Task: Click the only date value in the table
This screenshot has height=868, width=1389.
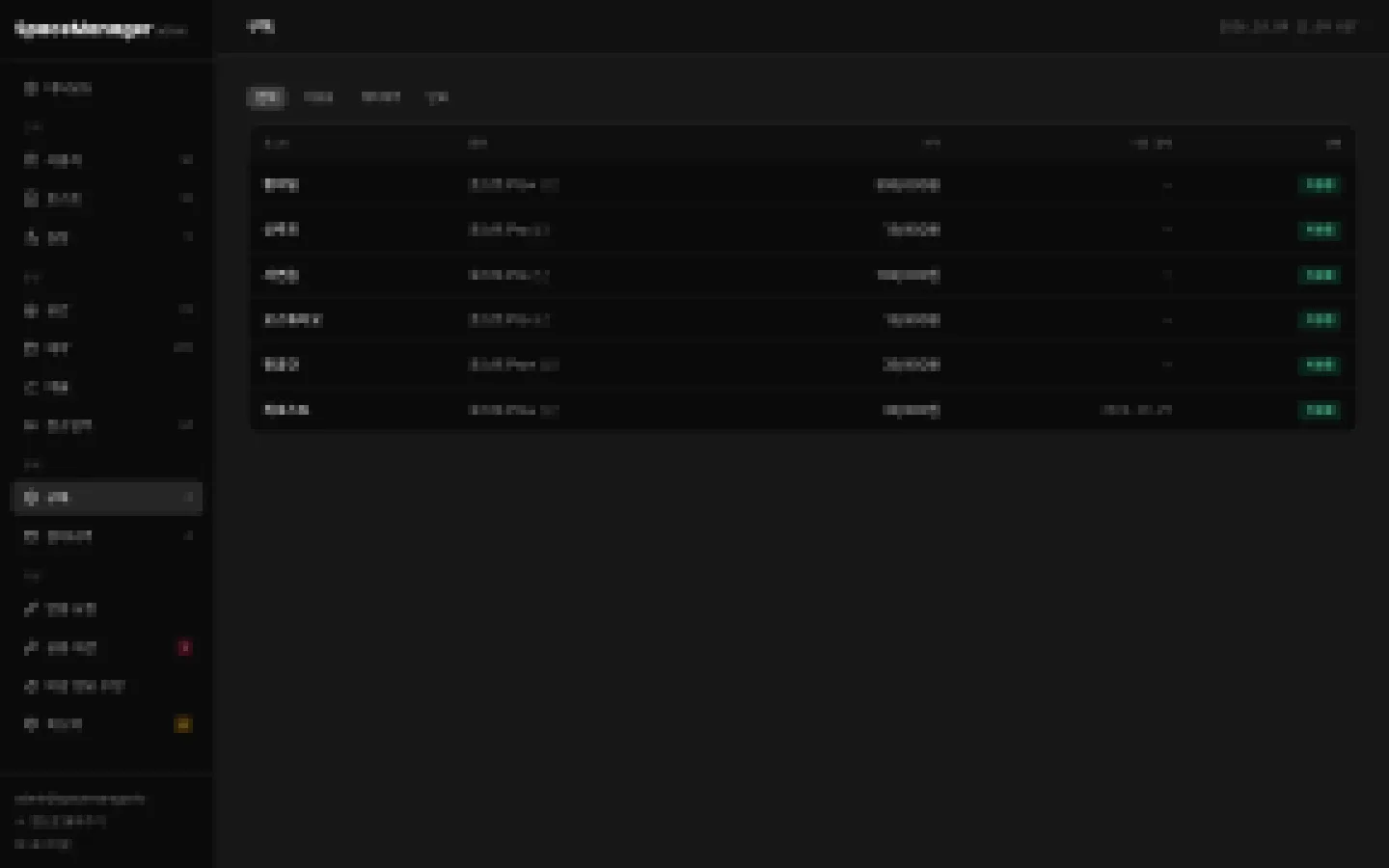Action: 1136,410
